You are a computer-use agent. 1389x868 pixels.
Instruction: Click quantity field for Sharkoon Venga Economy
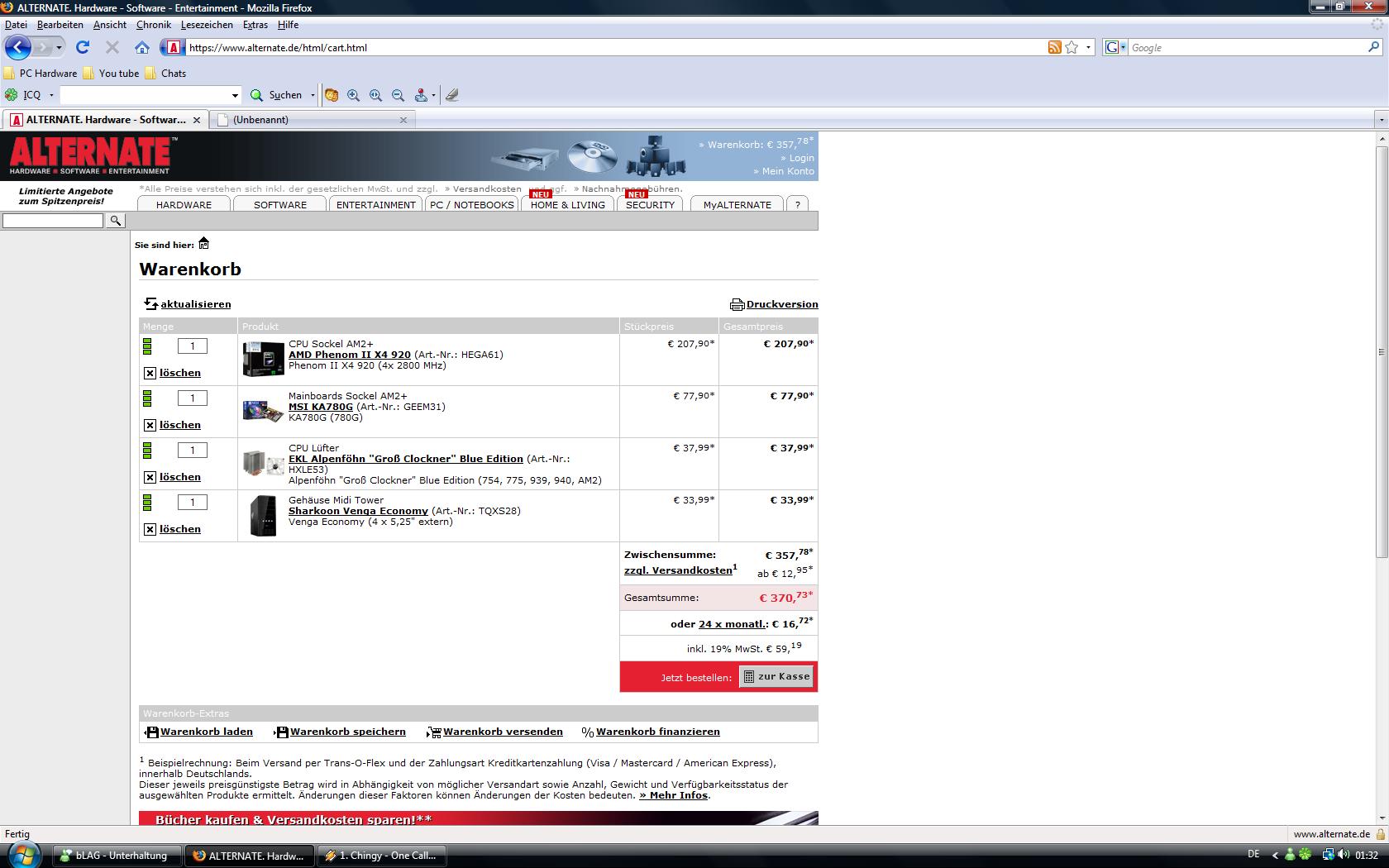coord(193,503)
